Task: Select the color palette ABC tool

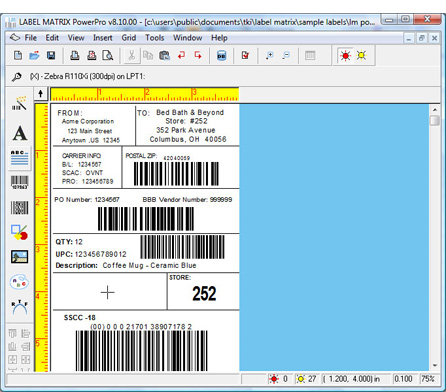Action: [x=20, y=282]
